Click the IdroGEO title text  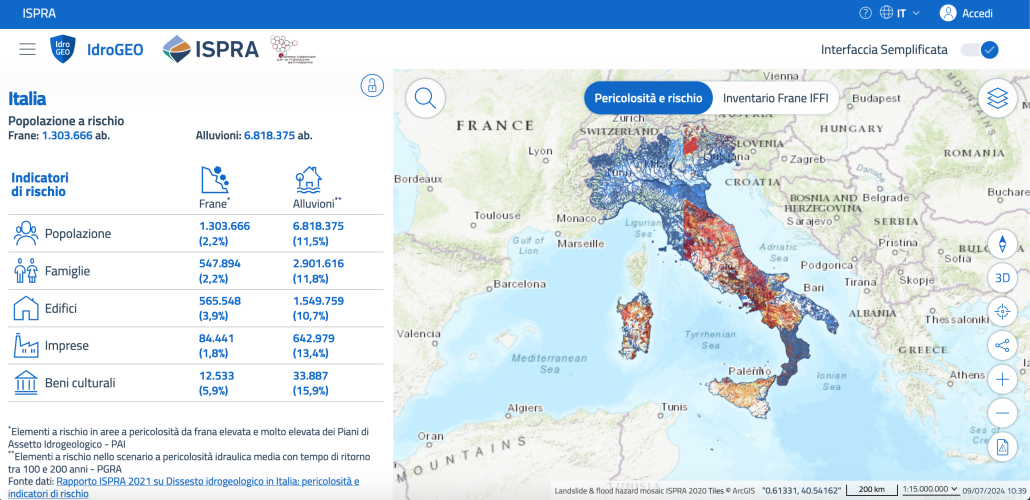pos(115,49)
